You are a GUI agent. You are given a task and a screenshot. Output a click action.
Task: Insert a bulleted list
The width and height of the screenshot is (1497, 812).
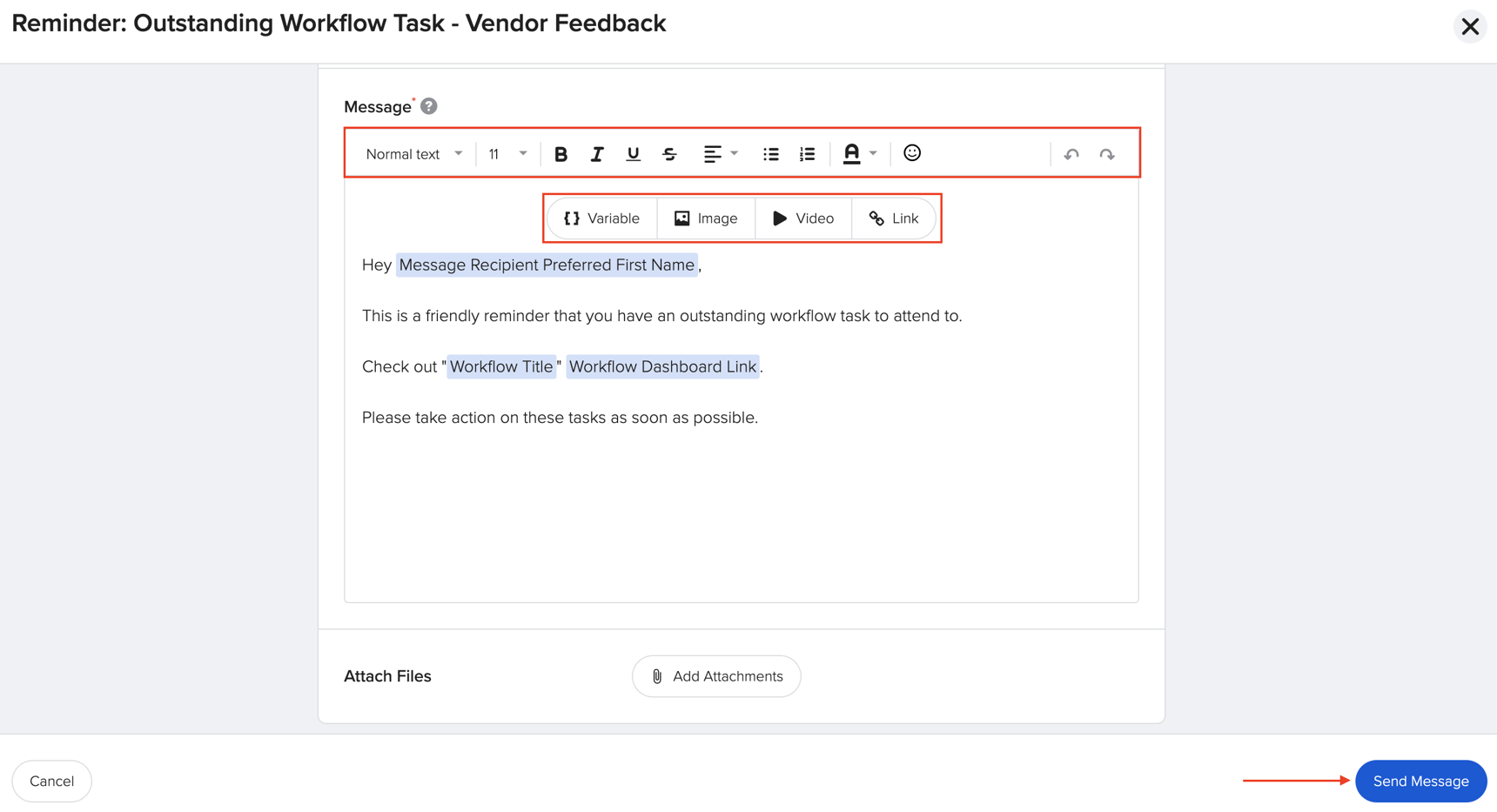[x=770, y=153]
